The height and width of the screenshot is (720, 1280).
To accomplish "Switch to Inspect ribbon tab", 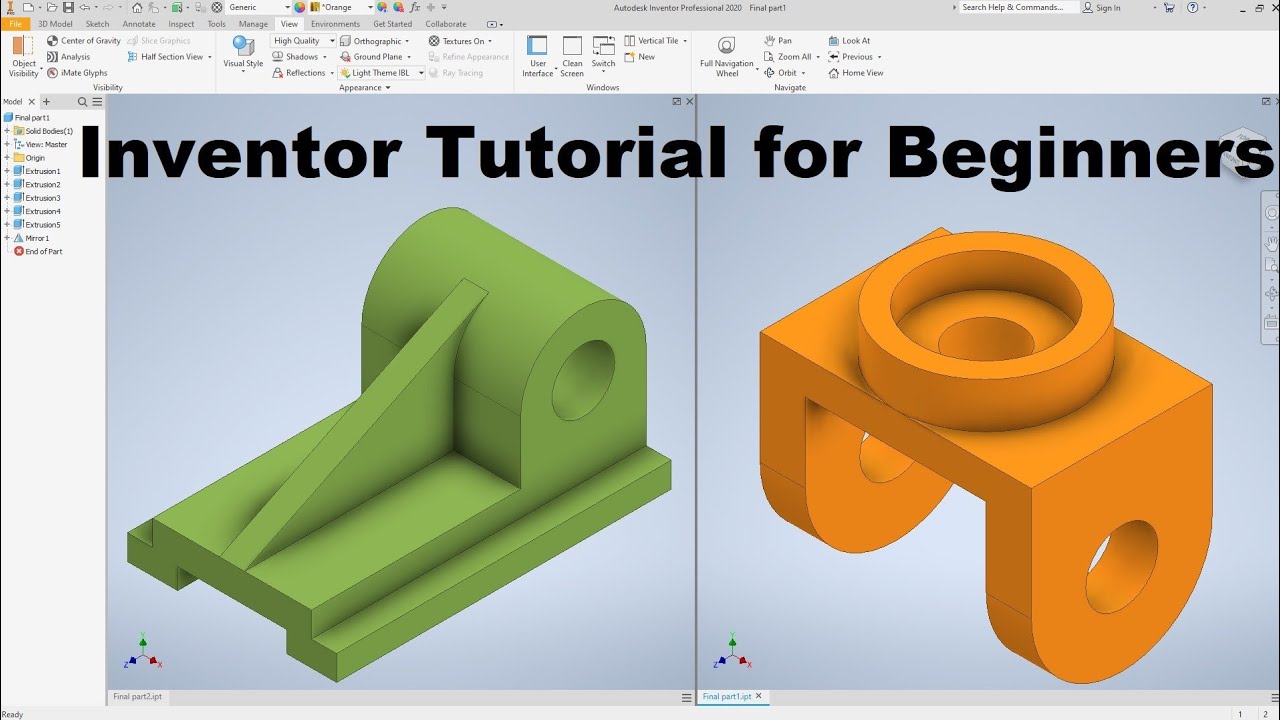I will coord(182,24).
